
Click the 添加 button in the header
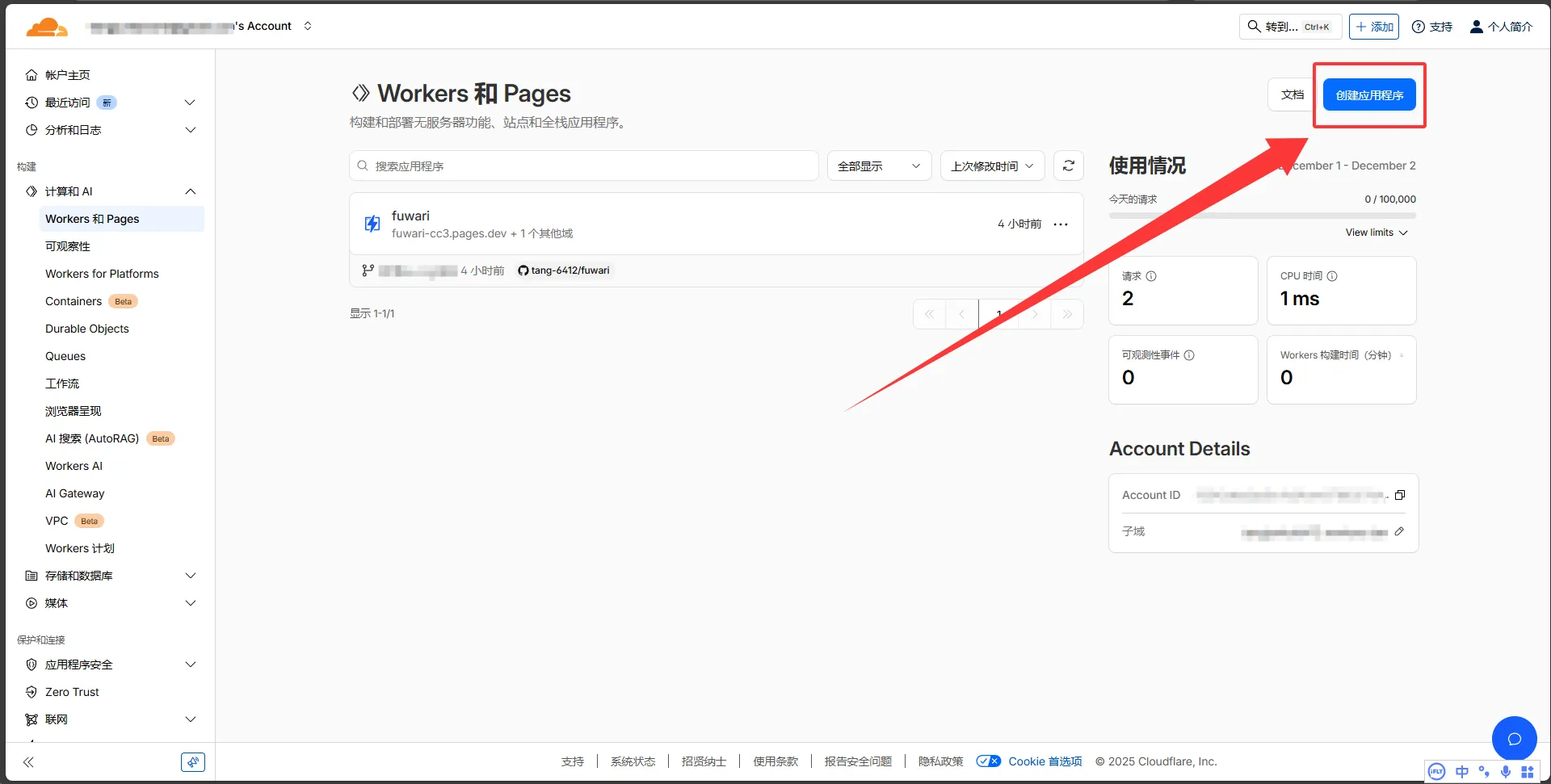coord(1374,27)
